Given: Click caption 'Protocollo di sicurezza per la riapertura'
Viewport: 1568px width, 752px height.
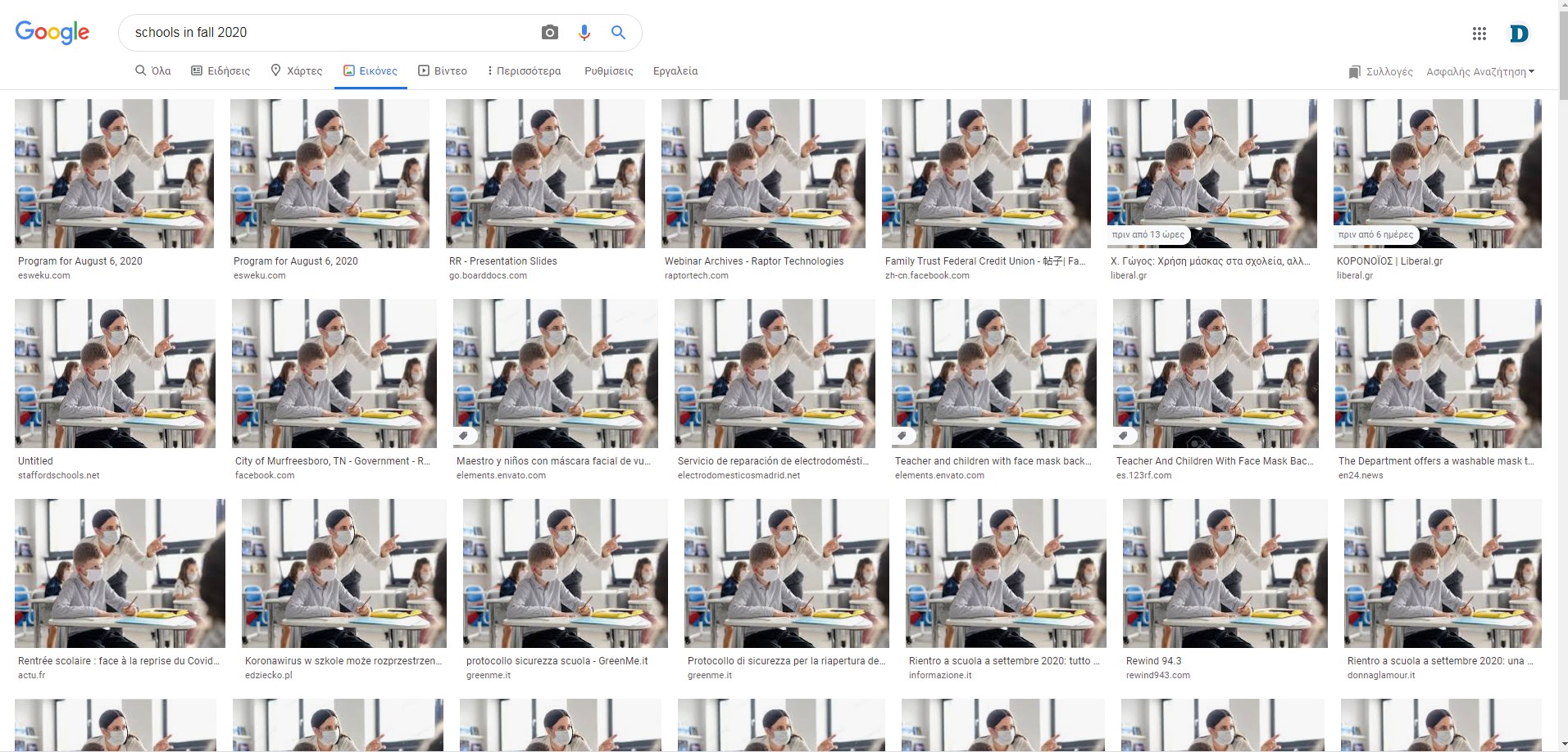Looking at the screenshot, I should click(x=787, y=661).
